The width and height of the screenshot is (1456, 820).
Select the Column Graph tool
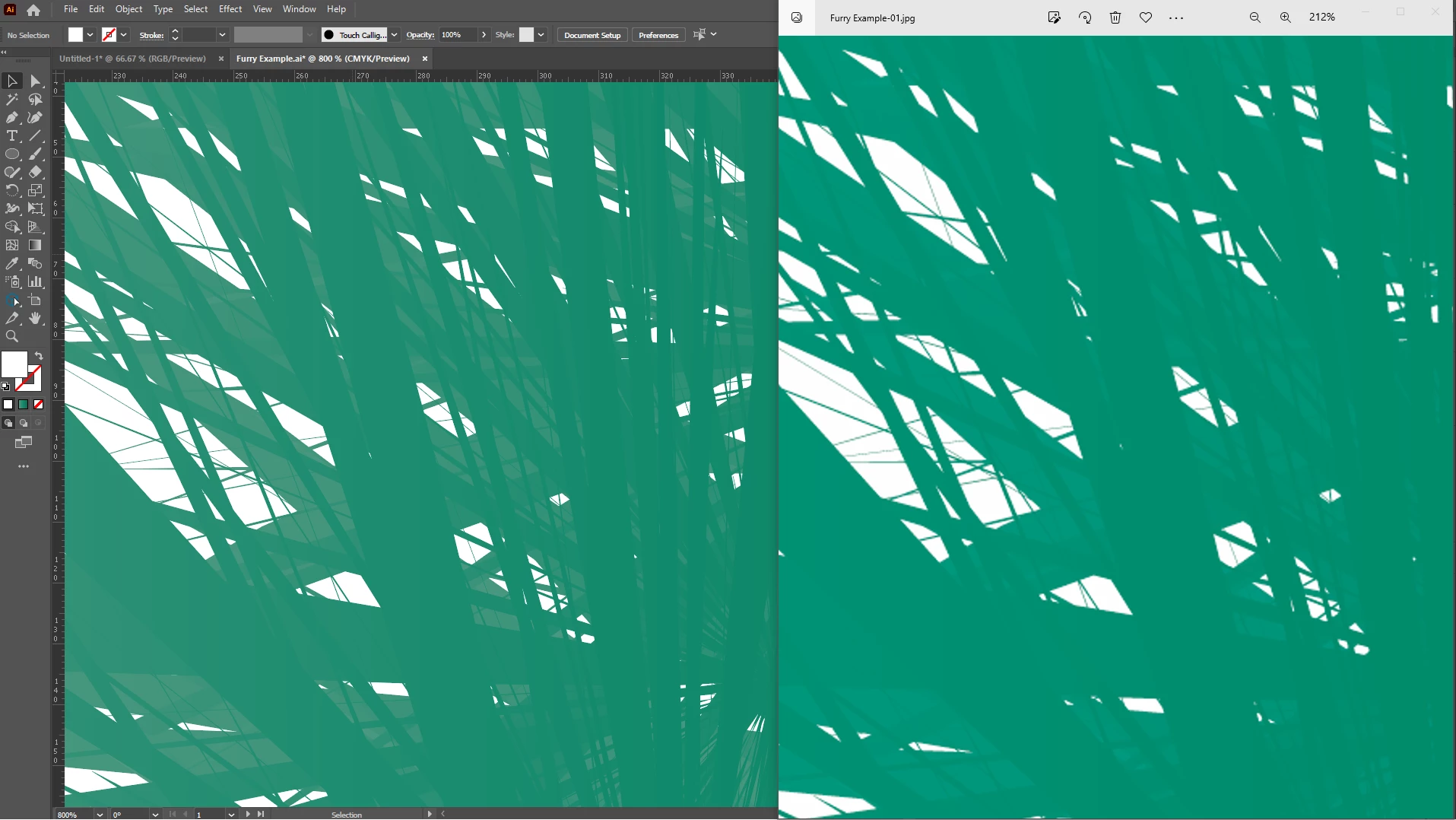[x=35, y=282]
